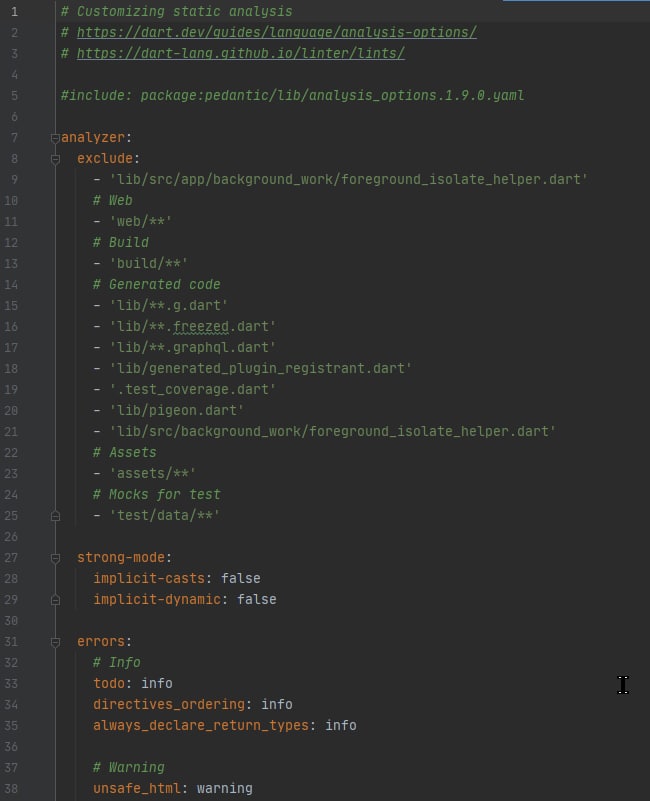The image size is (650, 801).
Task: Click the info value of always_declare_return_types
Action: [x=341, y=725]
